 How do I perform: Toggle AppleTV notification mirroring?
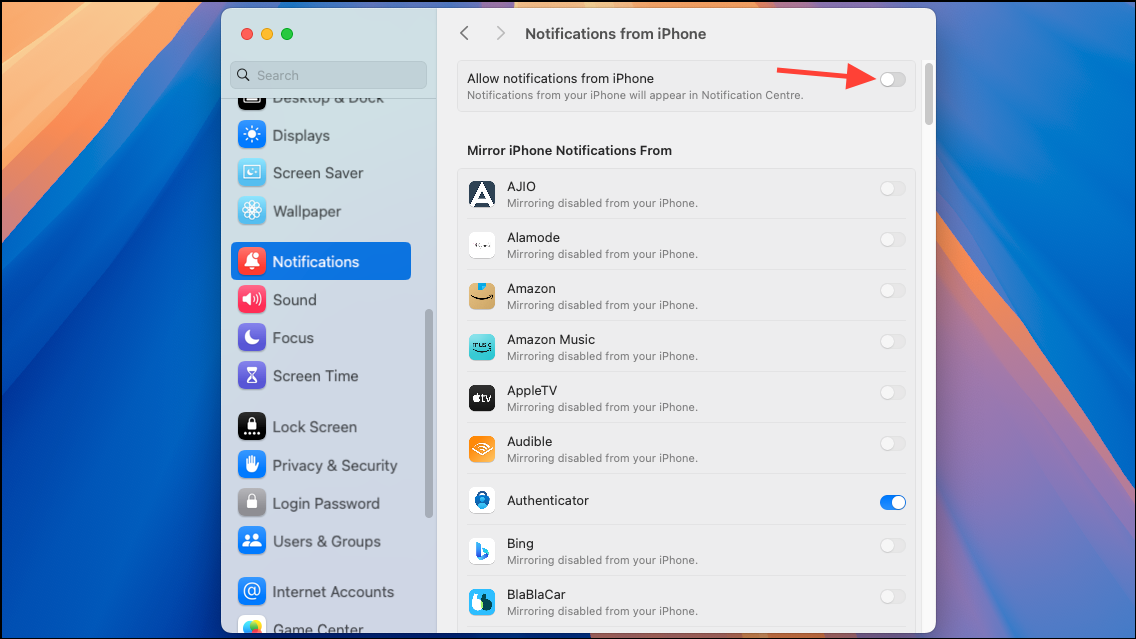893,393
